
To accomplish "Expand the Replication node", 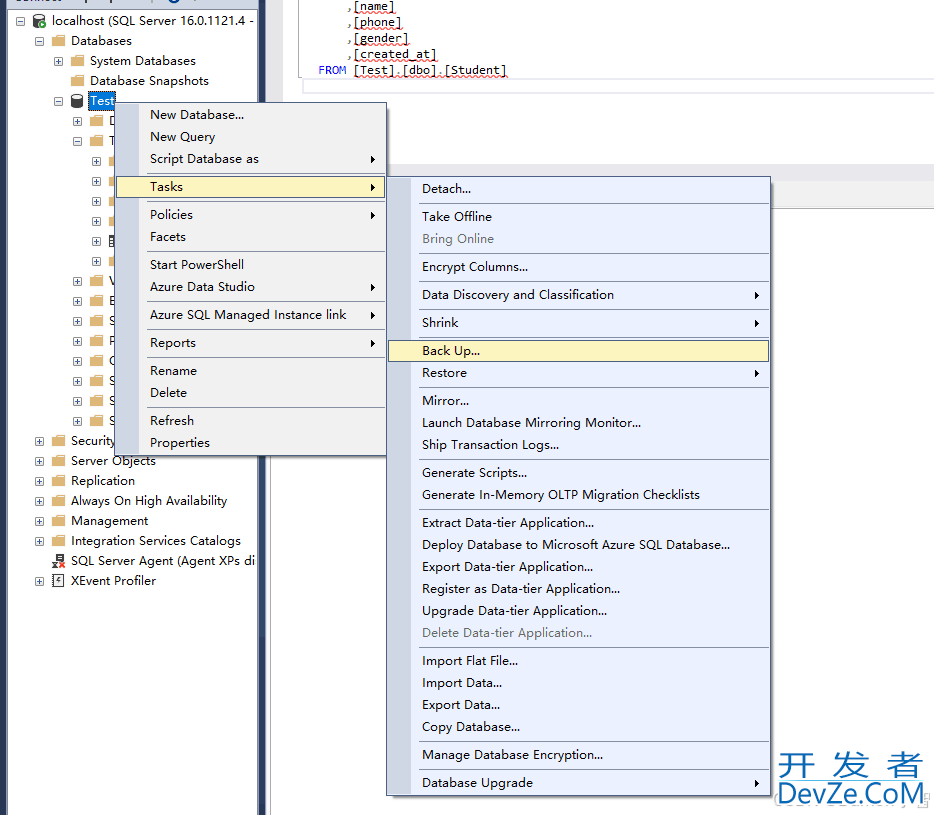I will click(x=39, y=481).
